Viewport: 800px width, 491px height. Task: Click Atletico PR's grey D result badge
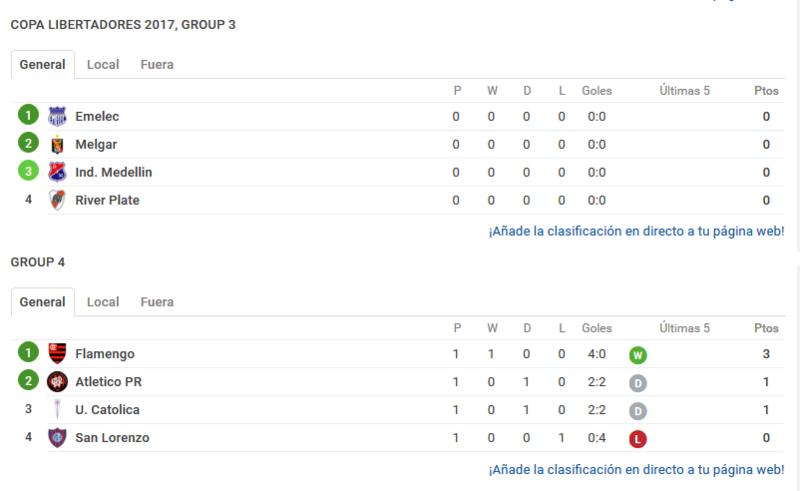coord(638,383)
